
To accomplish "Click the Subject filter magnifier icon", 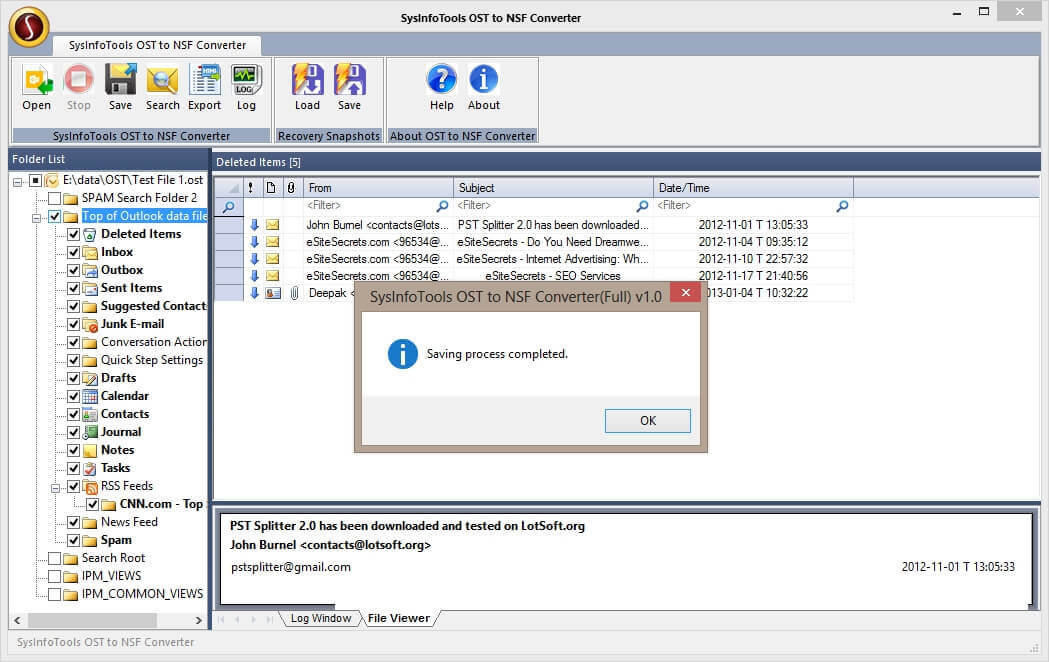I will (642, 206).
